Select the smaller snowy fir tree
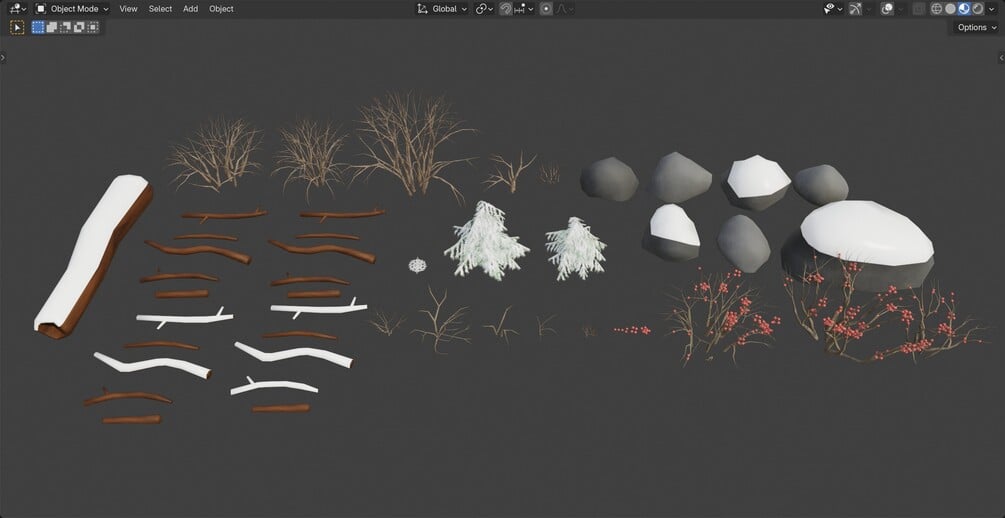Viewport: 1005px width, 518px height. (576, 249)
